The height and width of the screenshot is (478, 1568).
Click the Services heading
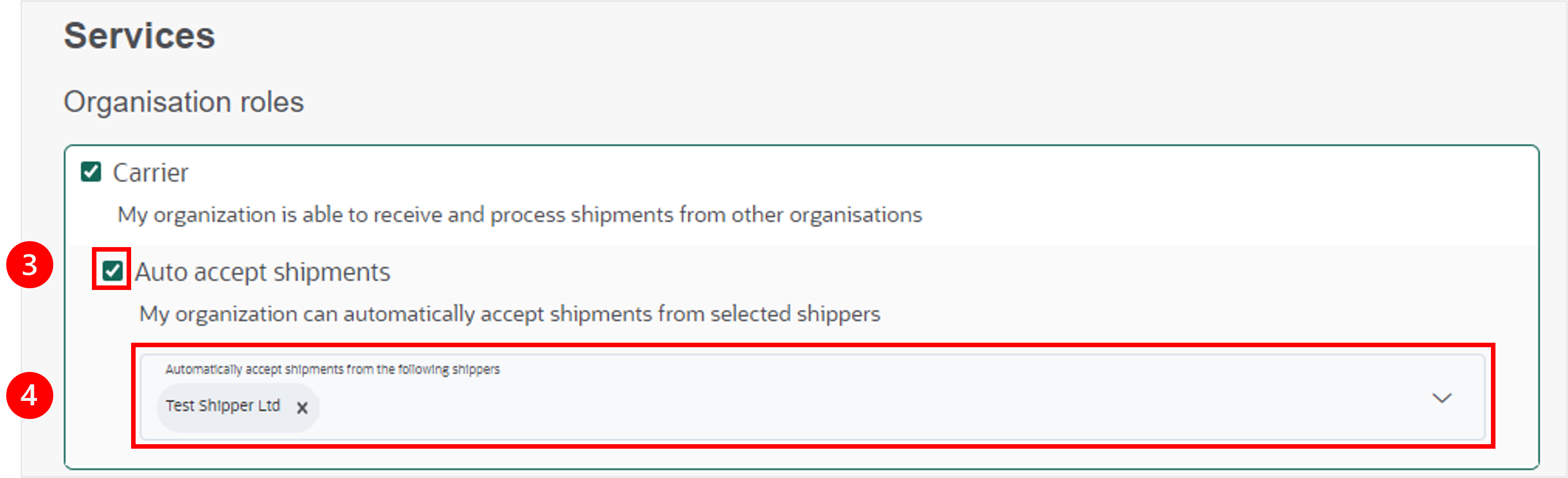(x=139, y=35)
